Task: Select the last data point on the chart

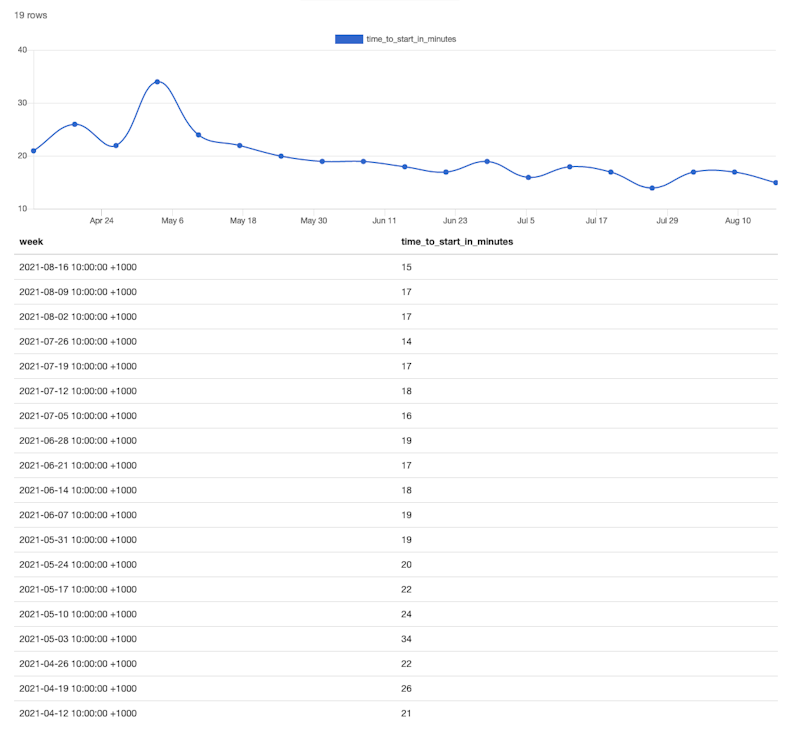Action: coord(776,183)
